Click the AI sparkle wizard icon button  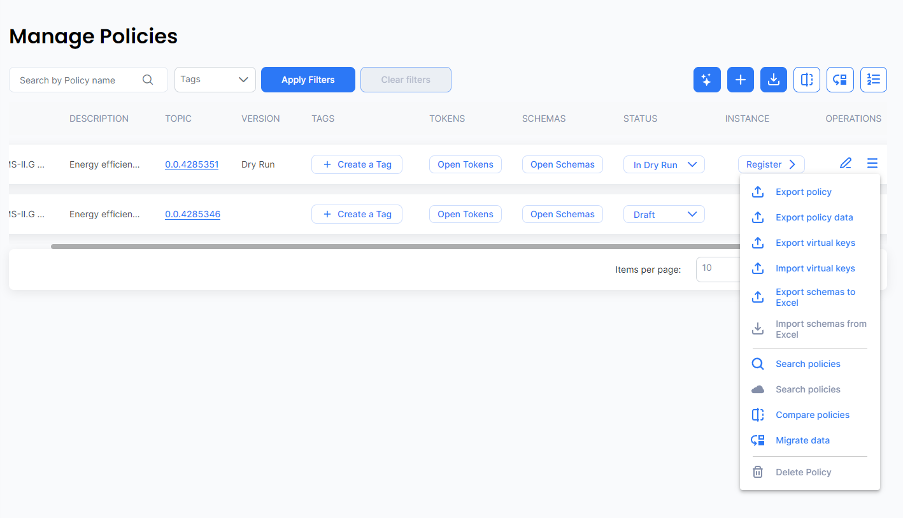coord(707,80)
